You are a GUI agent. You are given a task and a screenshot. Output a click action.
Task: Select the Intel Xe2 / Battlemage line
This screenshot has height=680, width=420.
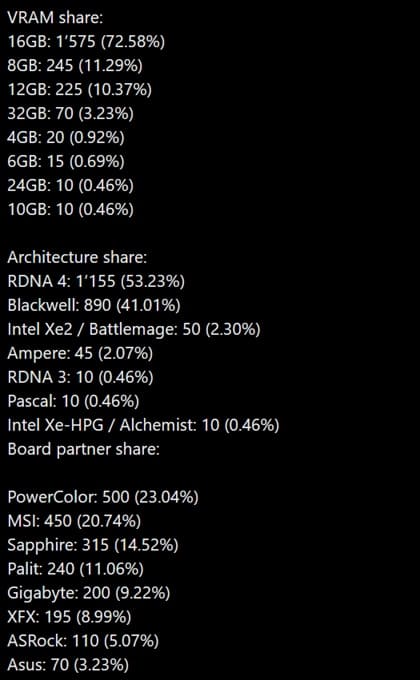(134, 329)
